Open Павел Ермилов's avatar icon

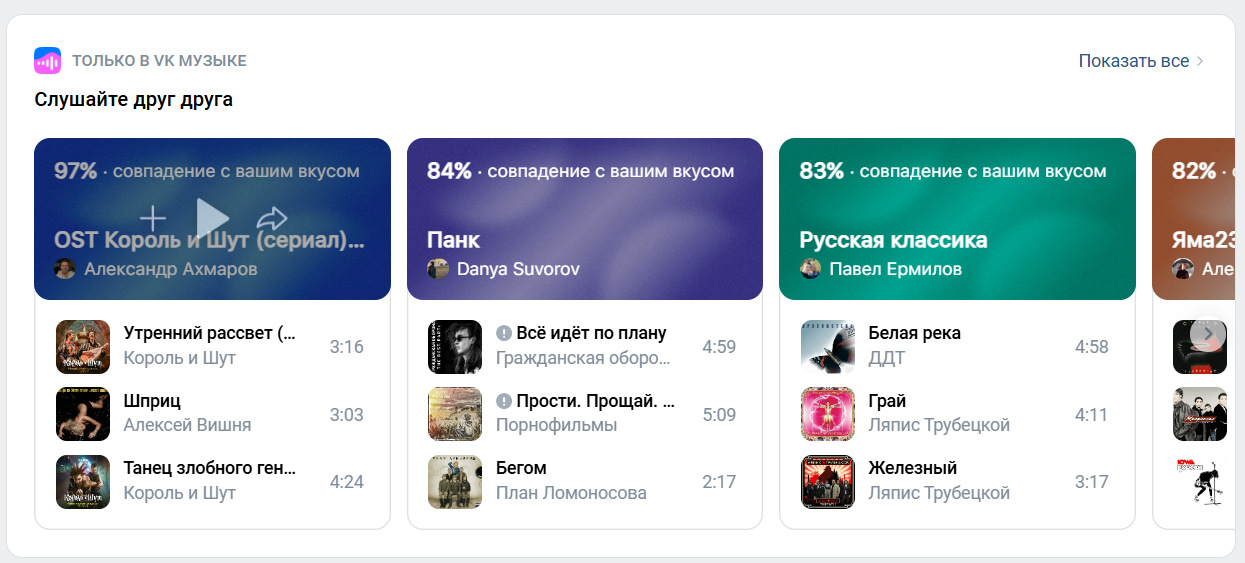point(810,269)
